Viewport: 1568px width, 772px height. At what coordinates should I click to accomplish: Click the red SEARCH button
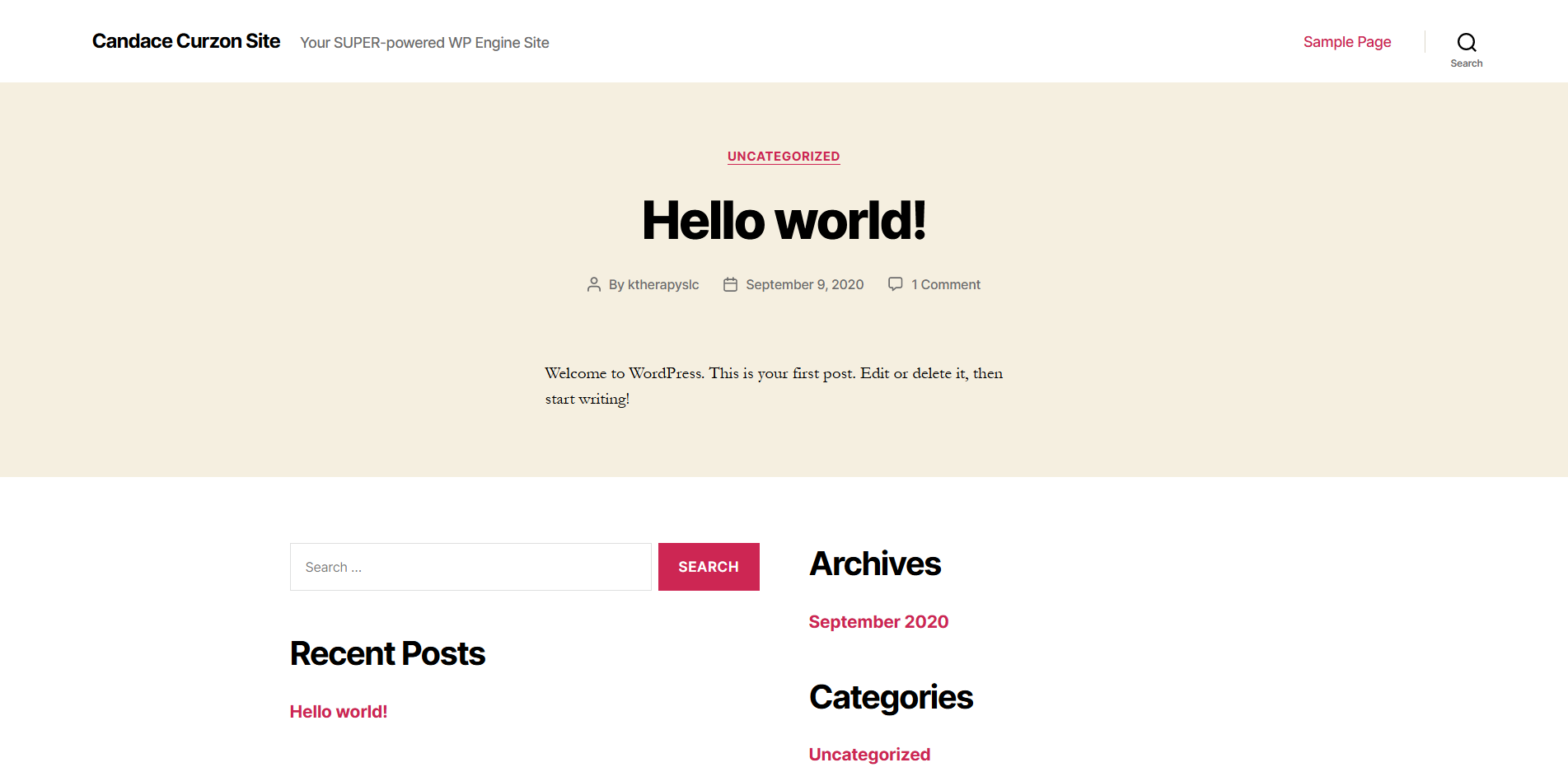[709, 567]
